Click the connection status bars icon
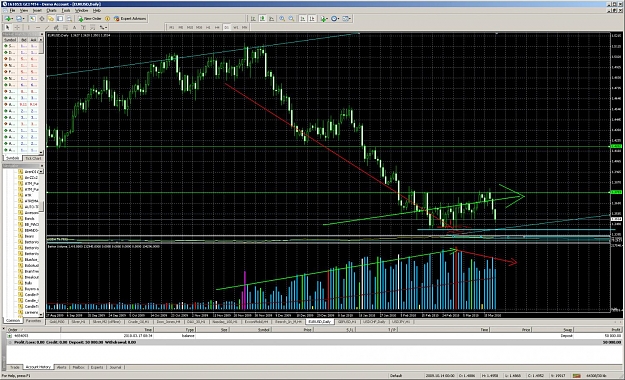The height and width of the screenshot is (380, 625). coord(576,375)
